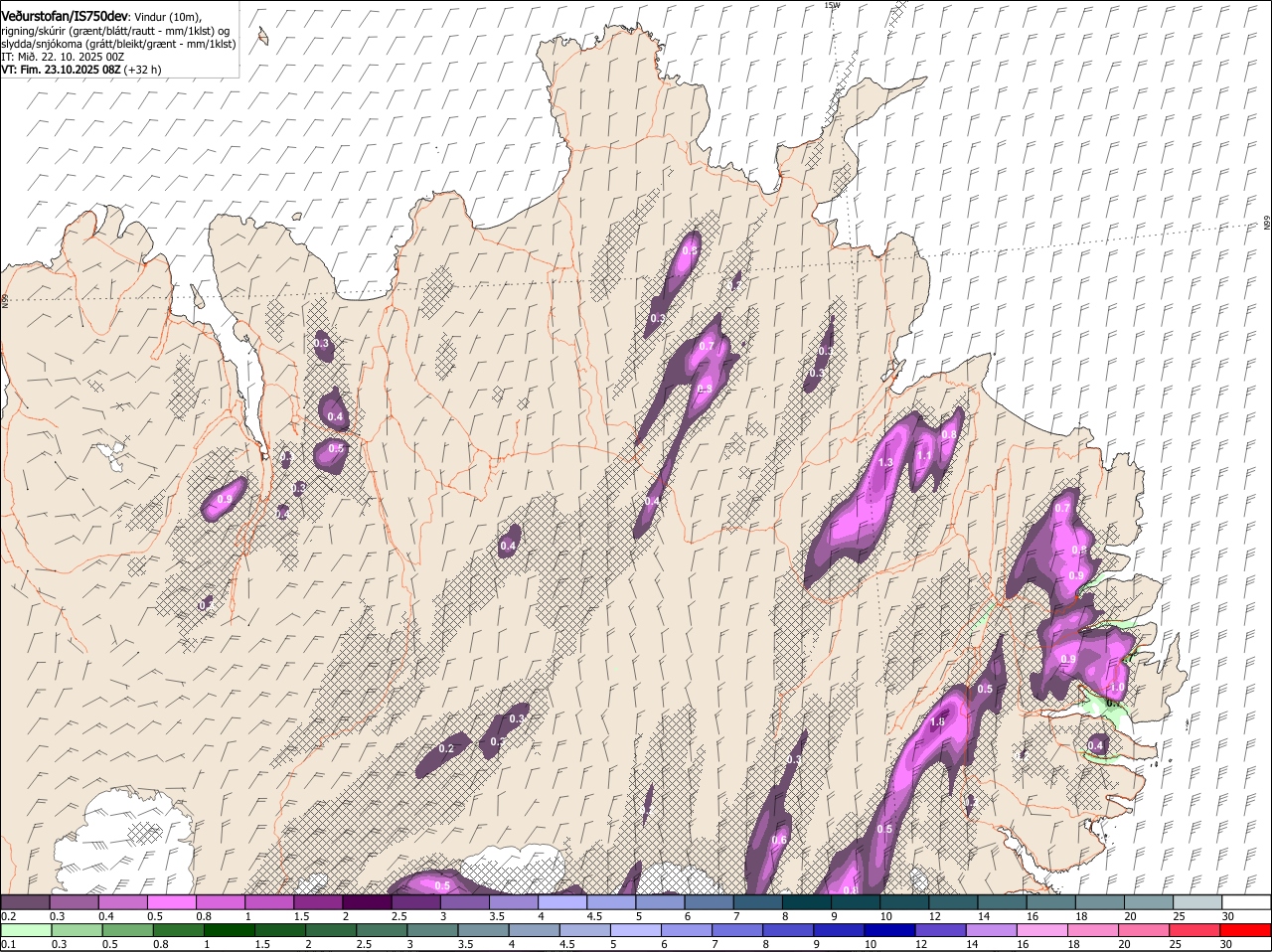This screenshot has width=1272, height=952.
Task: Pick the periwinkle 5–6 swatch in the green scale
Action: [x=635, y=931]
